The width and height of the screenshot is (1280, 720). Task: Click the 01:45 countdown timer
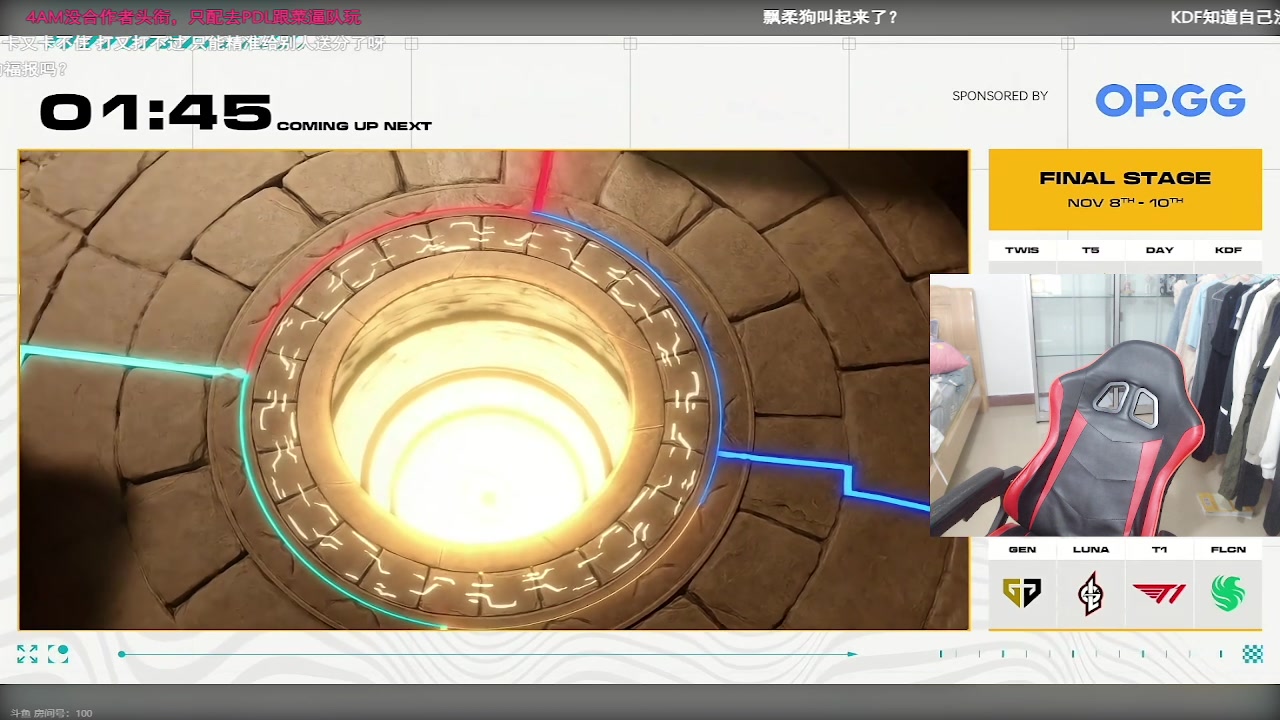pos(156,113)
